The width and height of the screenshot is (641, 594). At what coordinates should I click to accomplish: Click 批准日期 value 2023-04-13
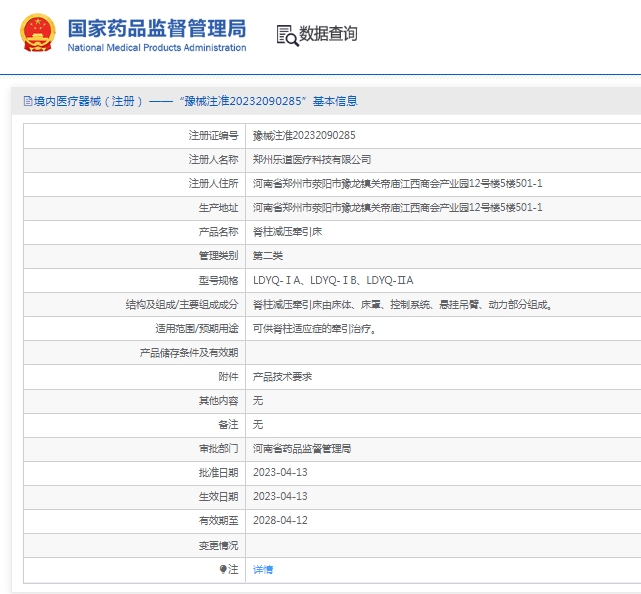click(280, 473)
